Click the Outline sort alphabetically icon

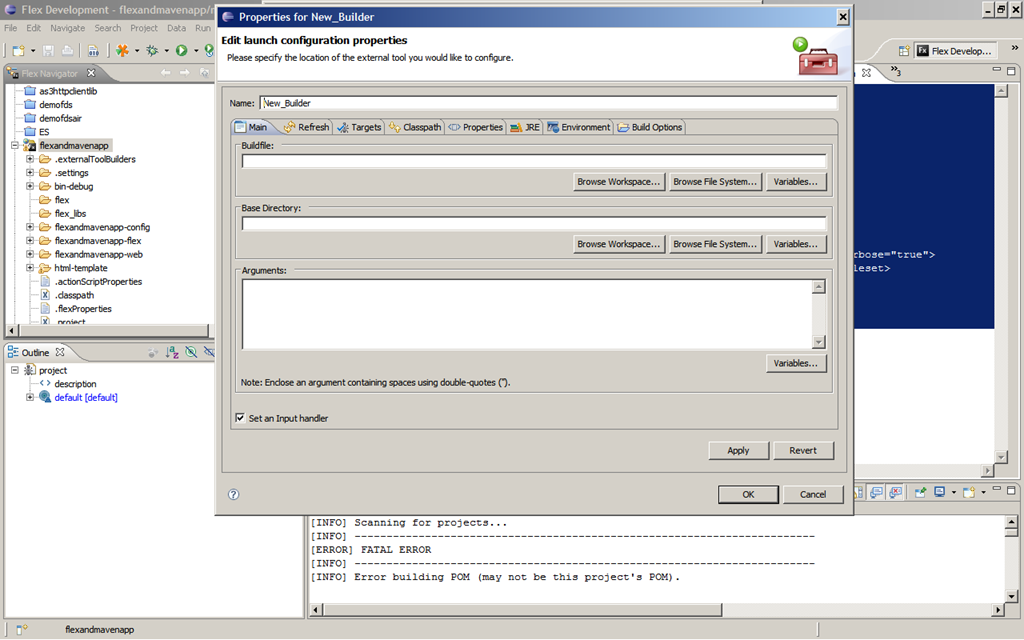(172, 353)
